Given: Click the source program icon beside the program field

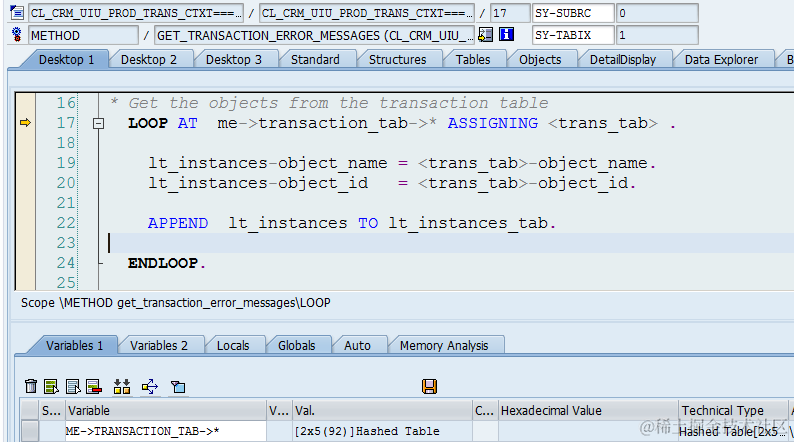Looking at the screenshot, I should pyautogui.click(x=17, y=13).
